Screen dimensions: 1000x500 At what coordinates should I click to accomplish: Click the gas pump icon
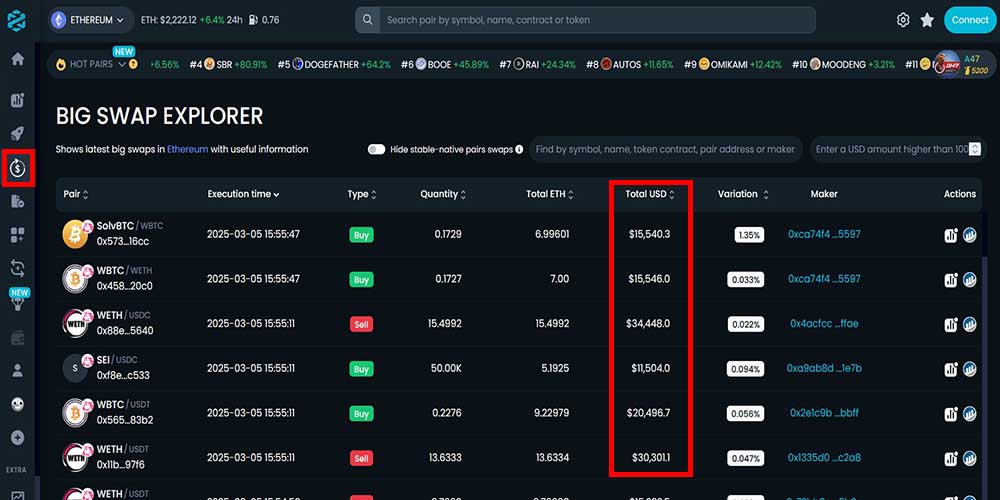(253, 20)
